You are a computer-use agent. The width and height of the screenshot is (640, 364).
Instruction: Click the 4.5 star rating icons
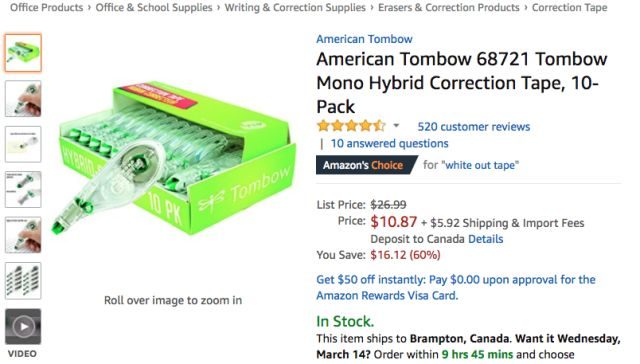click(x=351, y=126)
